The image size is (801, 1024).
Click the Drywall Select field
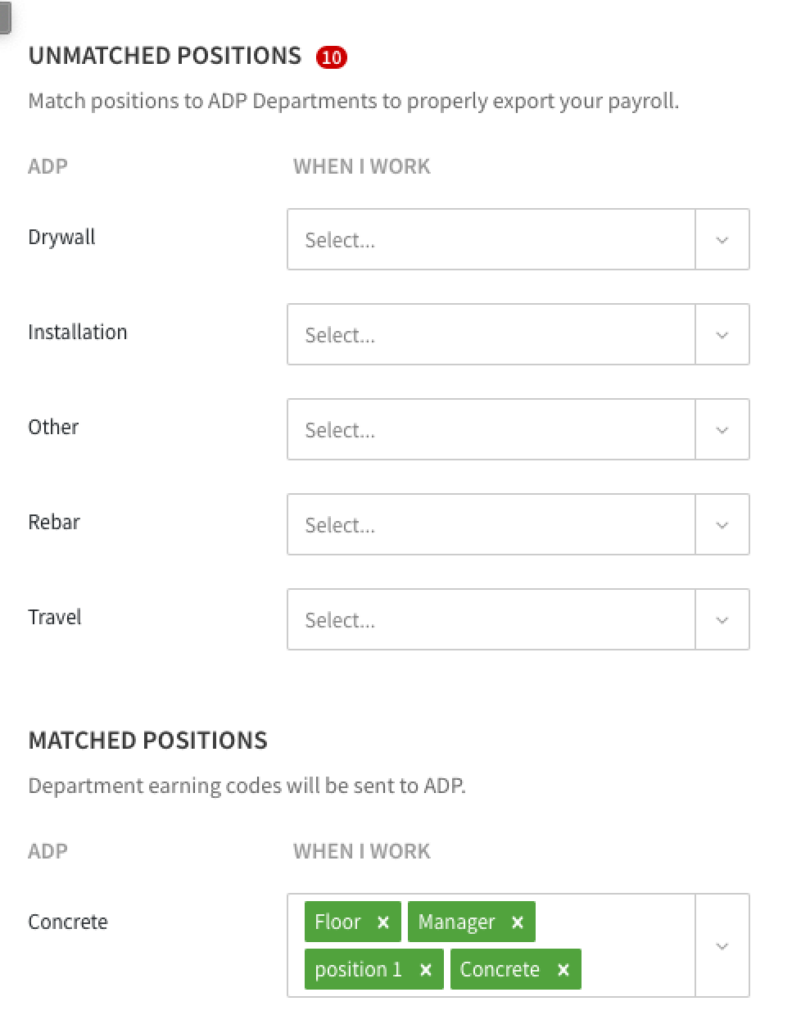coord(490,240)
